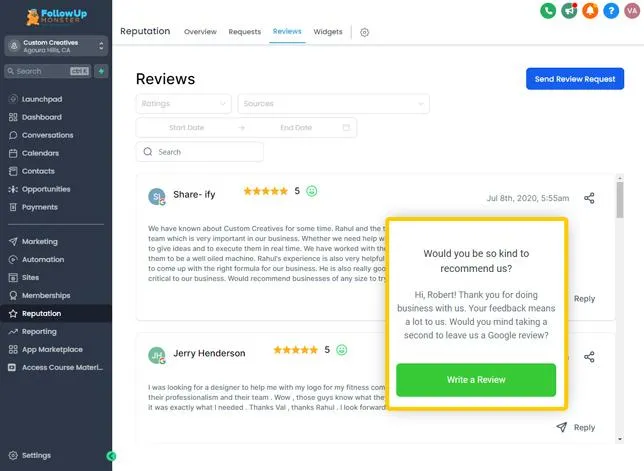Open reputation settings gear icon
This screenshot has width=644, height=471.
click(364, 32)
